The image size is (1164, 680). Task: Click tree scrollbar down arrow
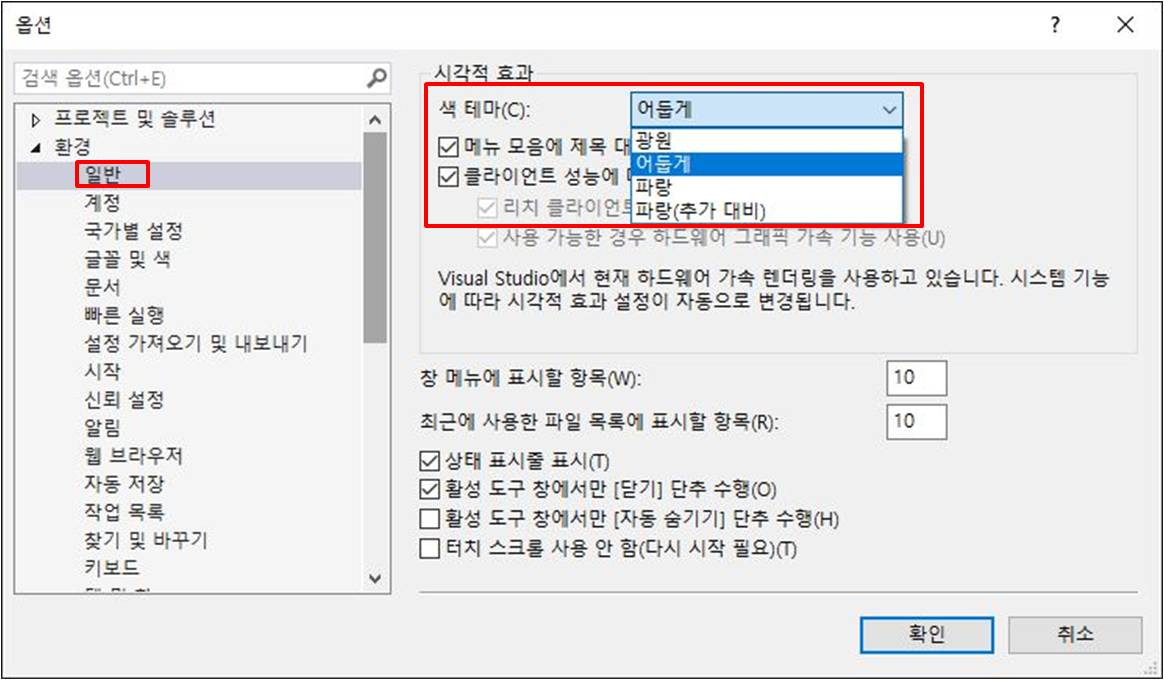375,578
